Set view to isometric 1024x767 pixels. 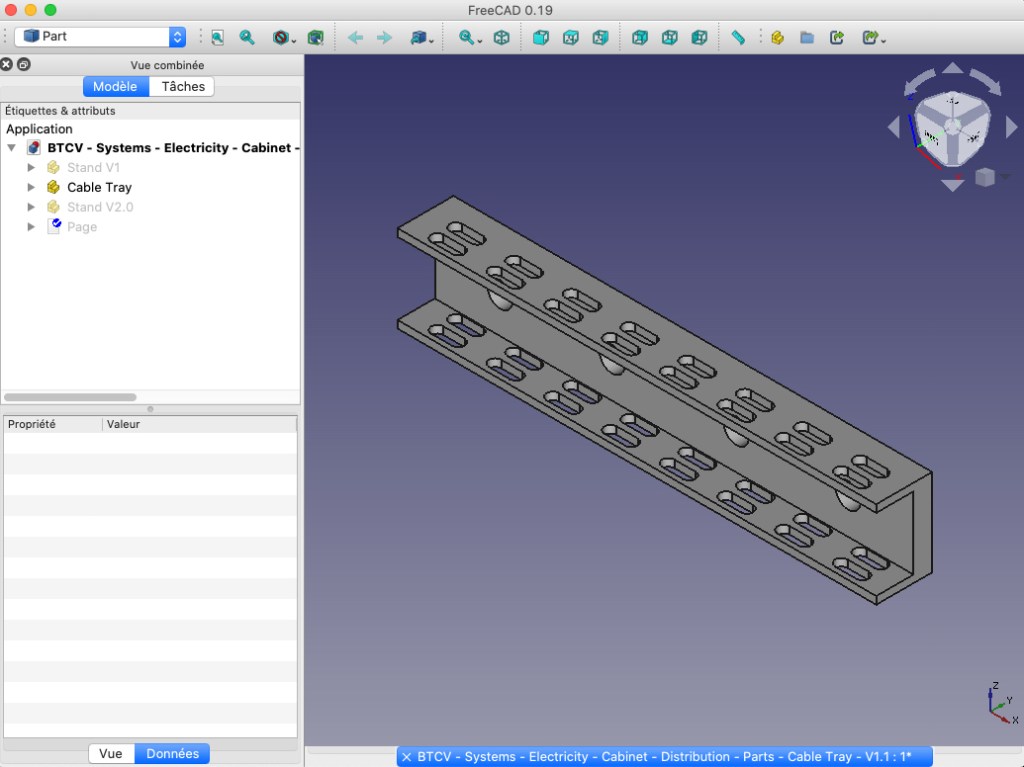[x=501, y=37]
